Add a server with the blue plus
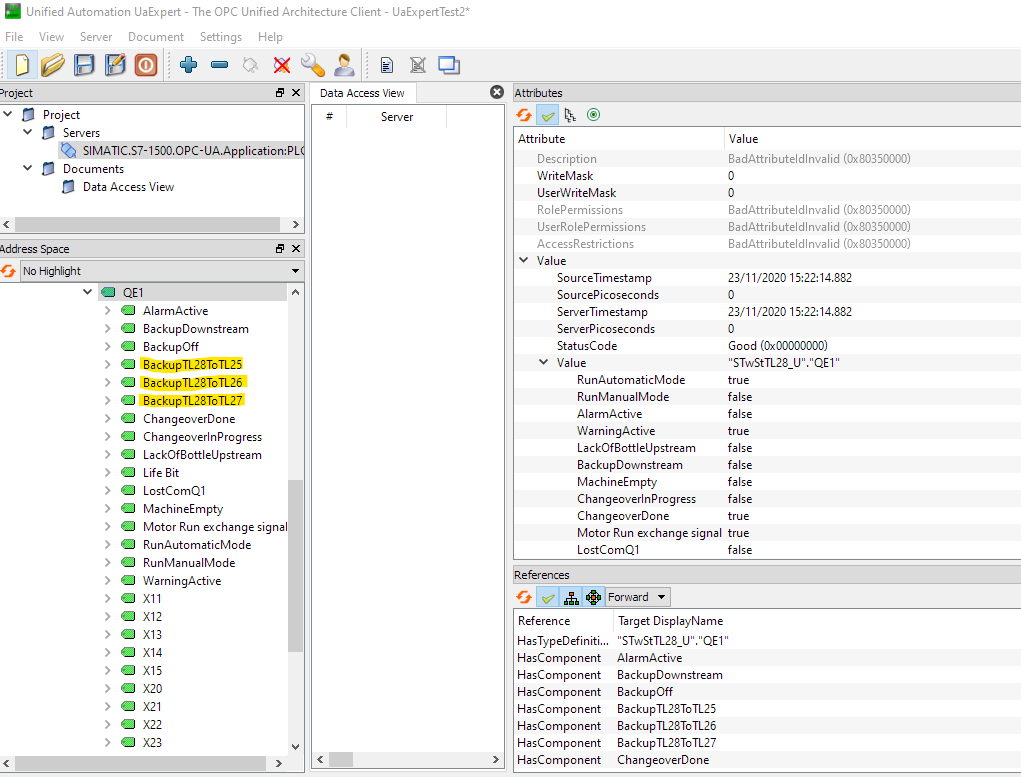This screenshot has height=777, width=1021. point(189,64)
